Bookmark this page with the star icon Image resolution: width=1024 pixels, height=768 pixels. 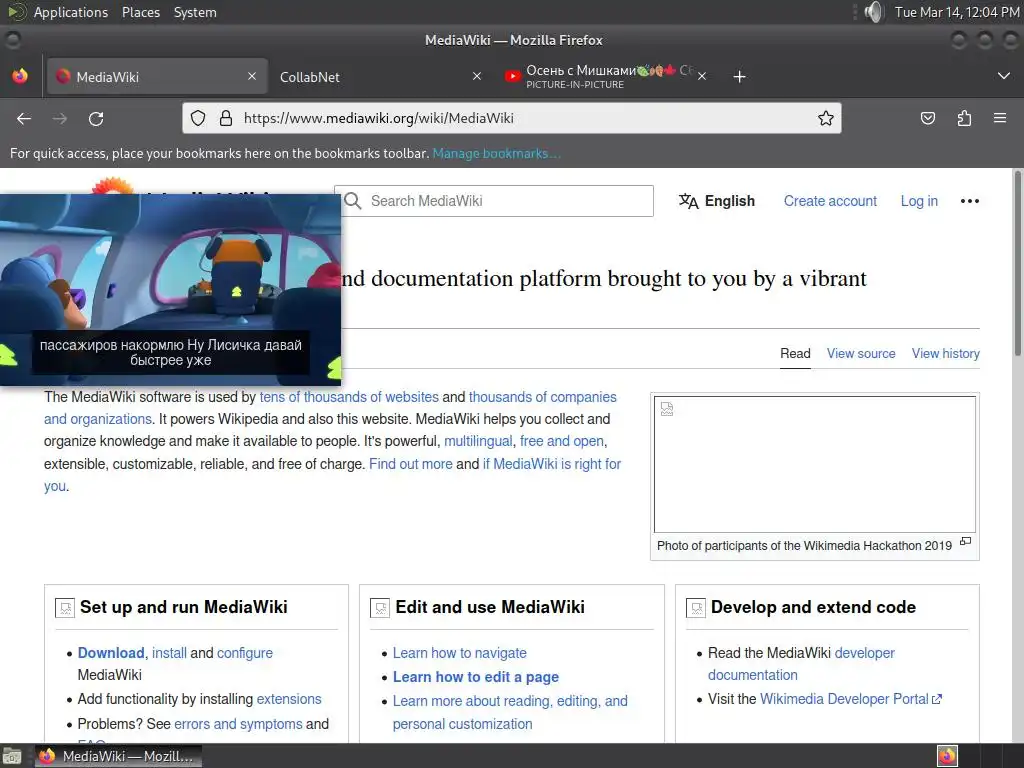tap(825, 118)
